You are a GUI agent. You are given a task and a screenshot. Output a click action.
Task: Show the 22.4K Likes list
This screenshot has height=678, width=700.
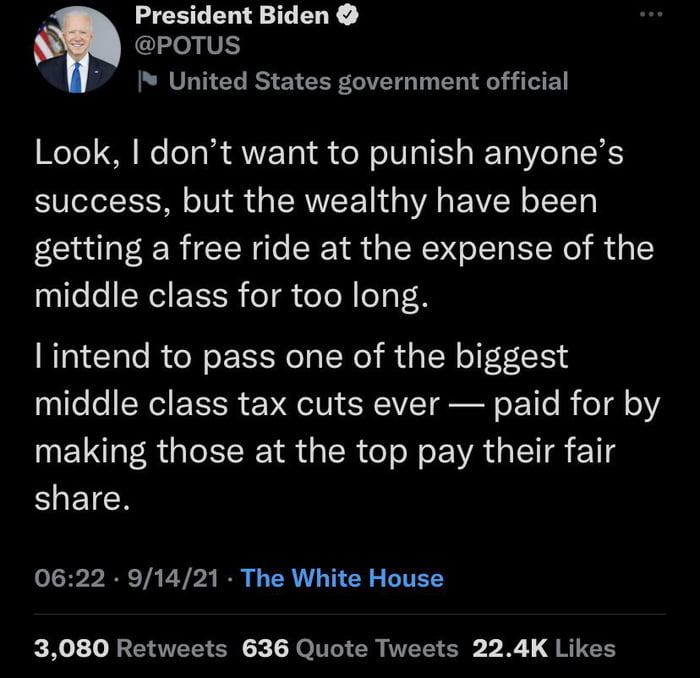(543, 648)
